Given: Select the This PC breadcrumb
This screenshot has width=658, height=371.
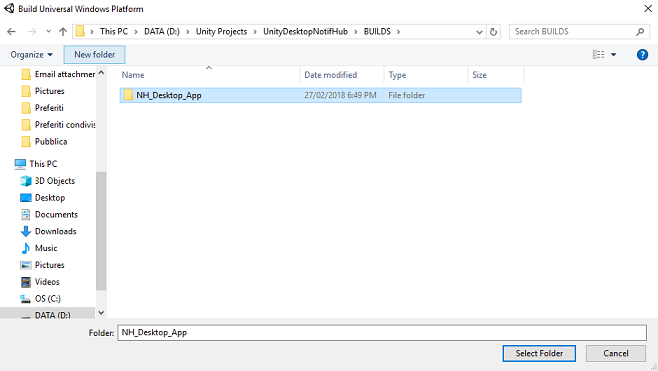Looking at the screenshot, I should [114, 31].
